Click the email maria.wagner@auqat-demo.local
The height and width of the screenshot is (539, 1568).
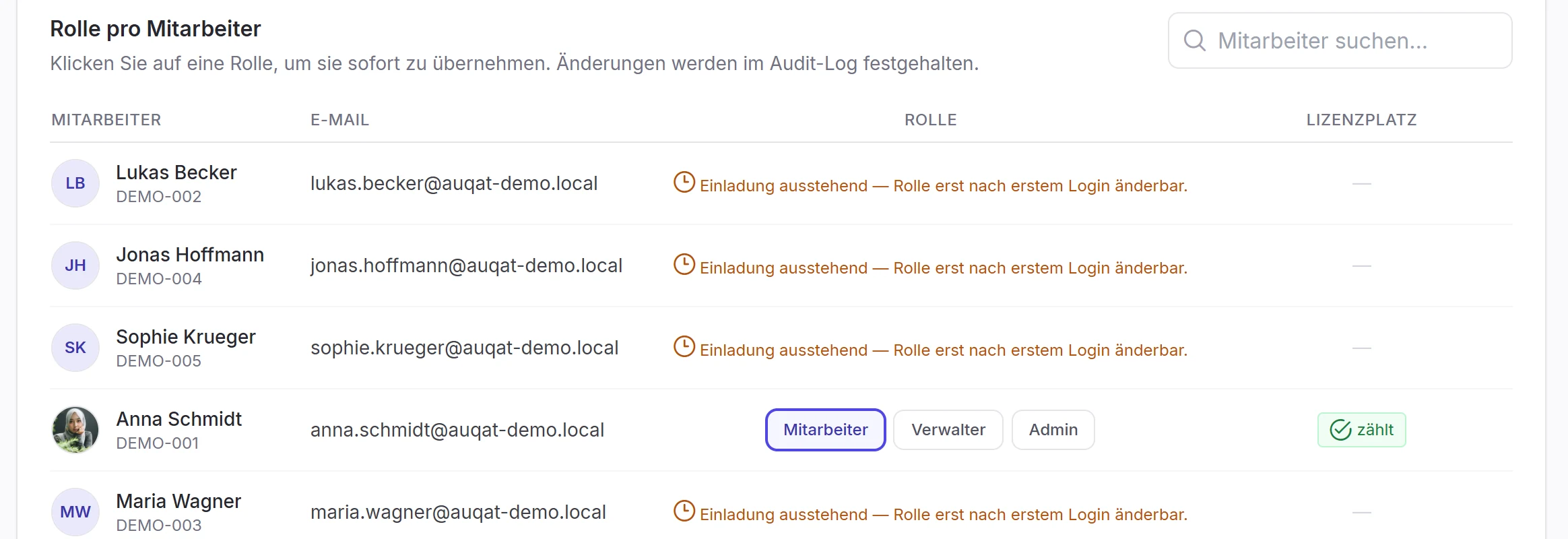458,512
